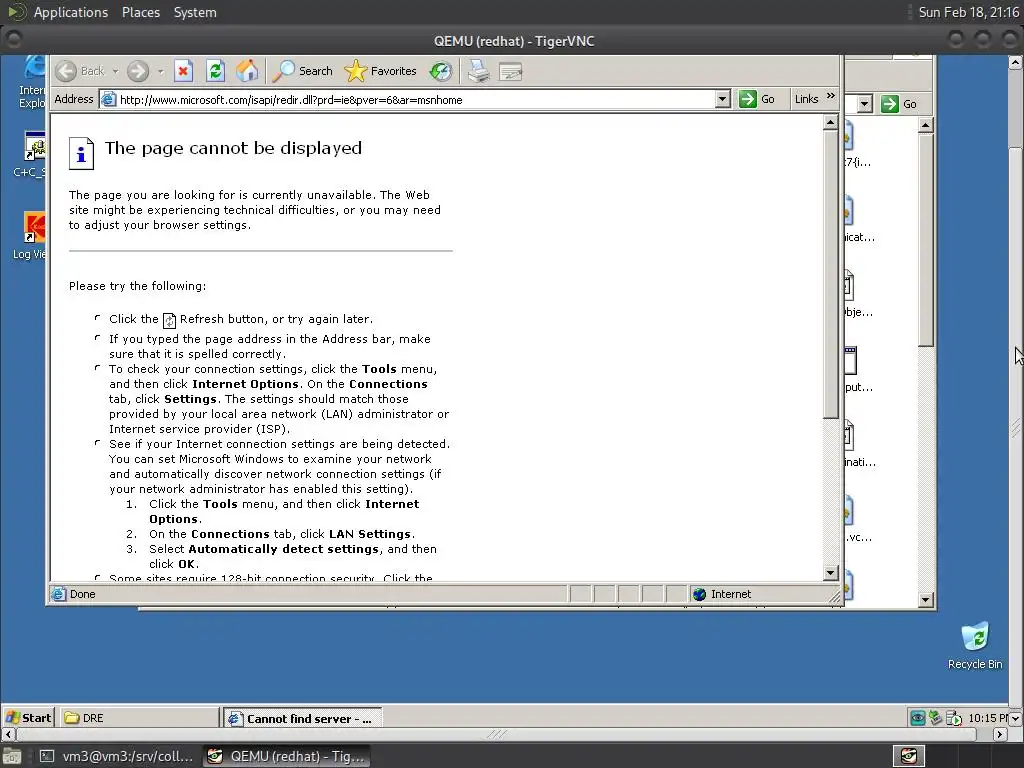Click the green Refresh toolbar button
This screenshot has height=768, width=1024.
click(216, 71)
